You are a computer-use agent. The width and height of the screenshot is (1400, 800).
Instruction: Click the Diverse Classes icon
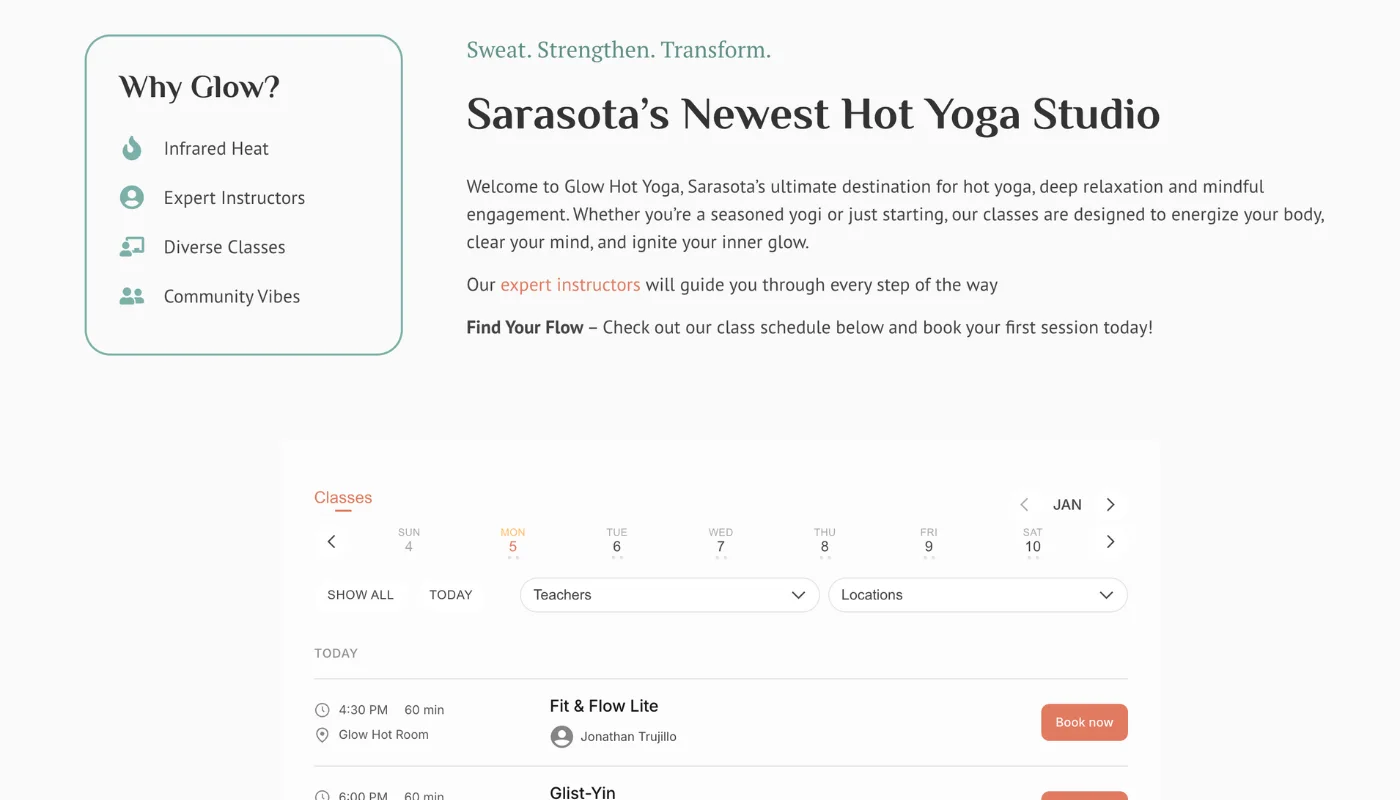tap(131, 246)
